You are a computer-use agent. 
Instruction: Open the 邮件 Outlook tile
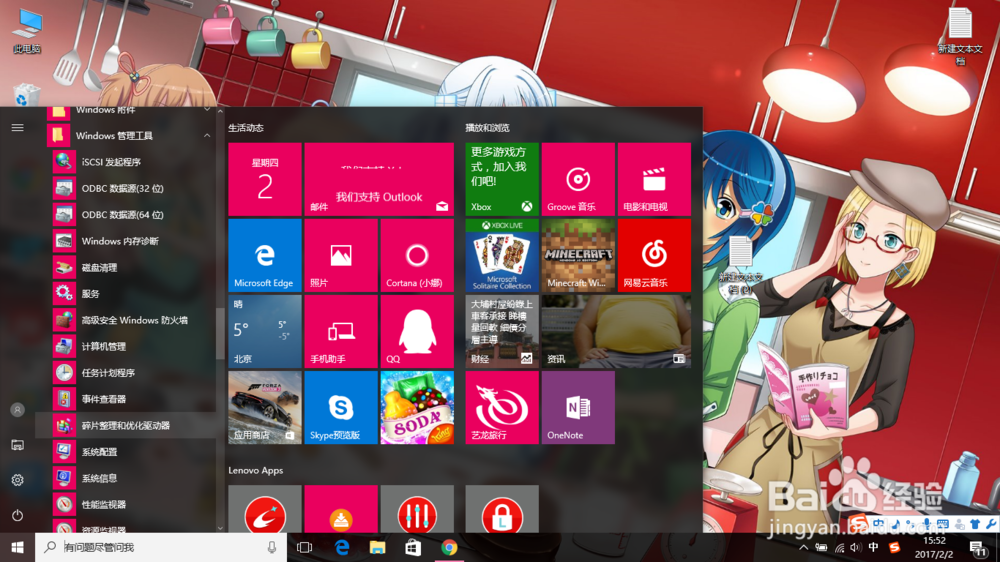pyautogui.click(x=379, y=179)
